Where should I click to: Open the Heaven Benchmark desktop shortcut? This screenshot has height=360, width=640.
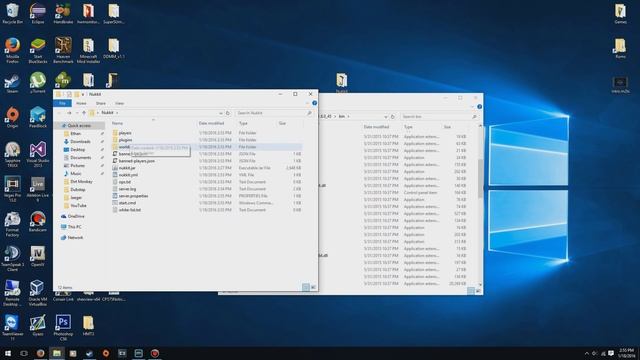63,50
